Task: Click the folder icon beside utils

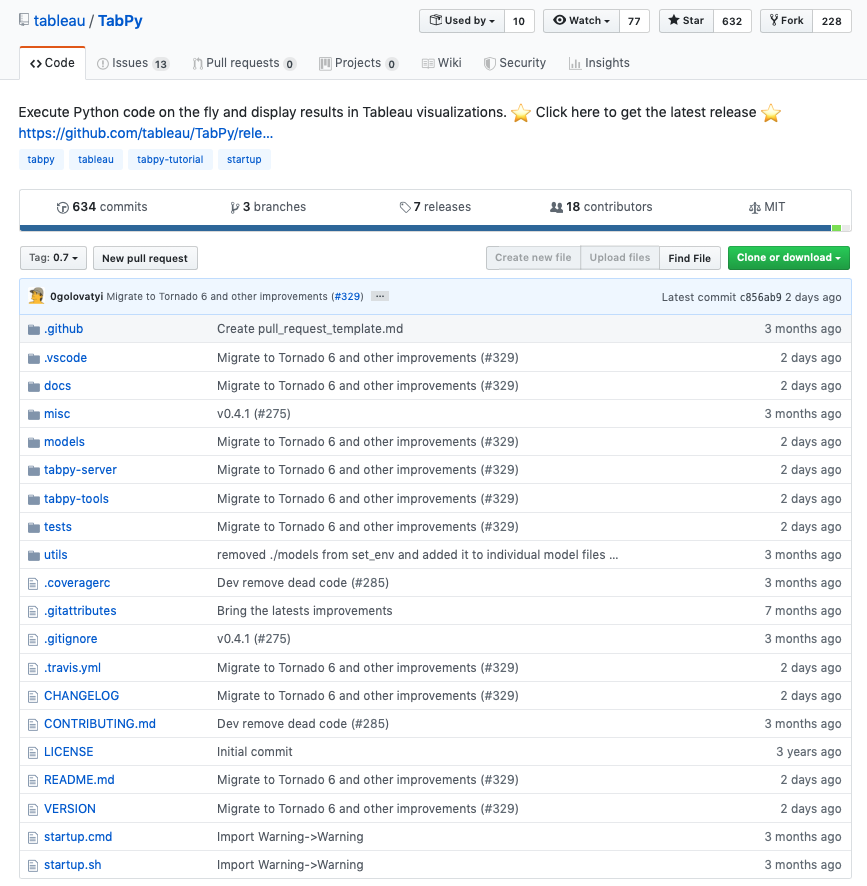Action: 34,555
